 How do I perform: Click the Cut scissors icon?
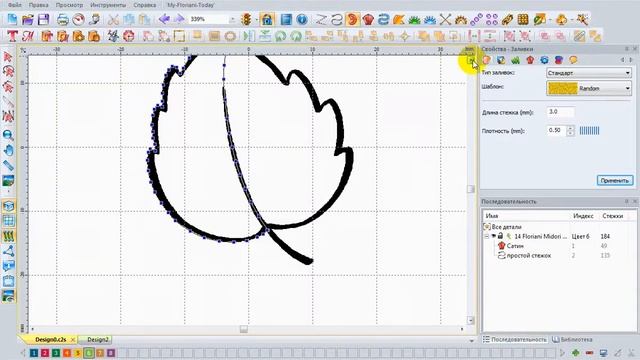pyautogui.click(x=113, y=19)
